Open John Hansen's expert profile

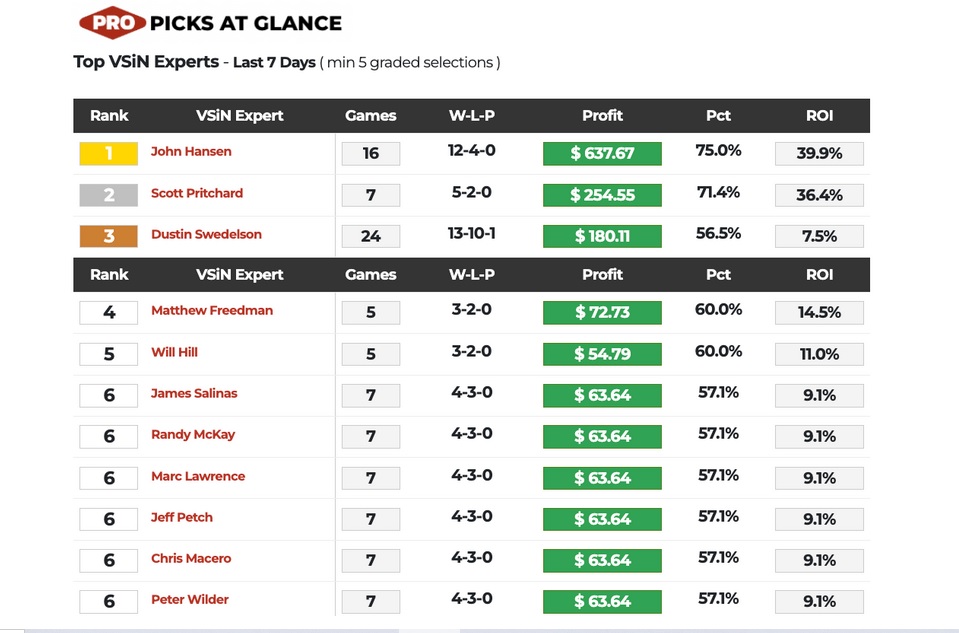coord(191,152)
